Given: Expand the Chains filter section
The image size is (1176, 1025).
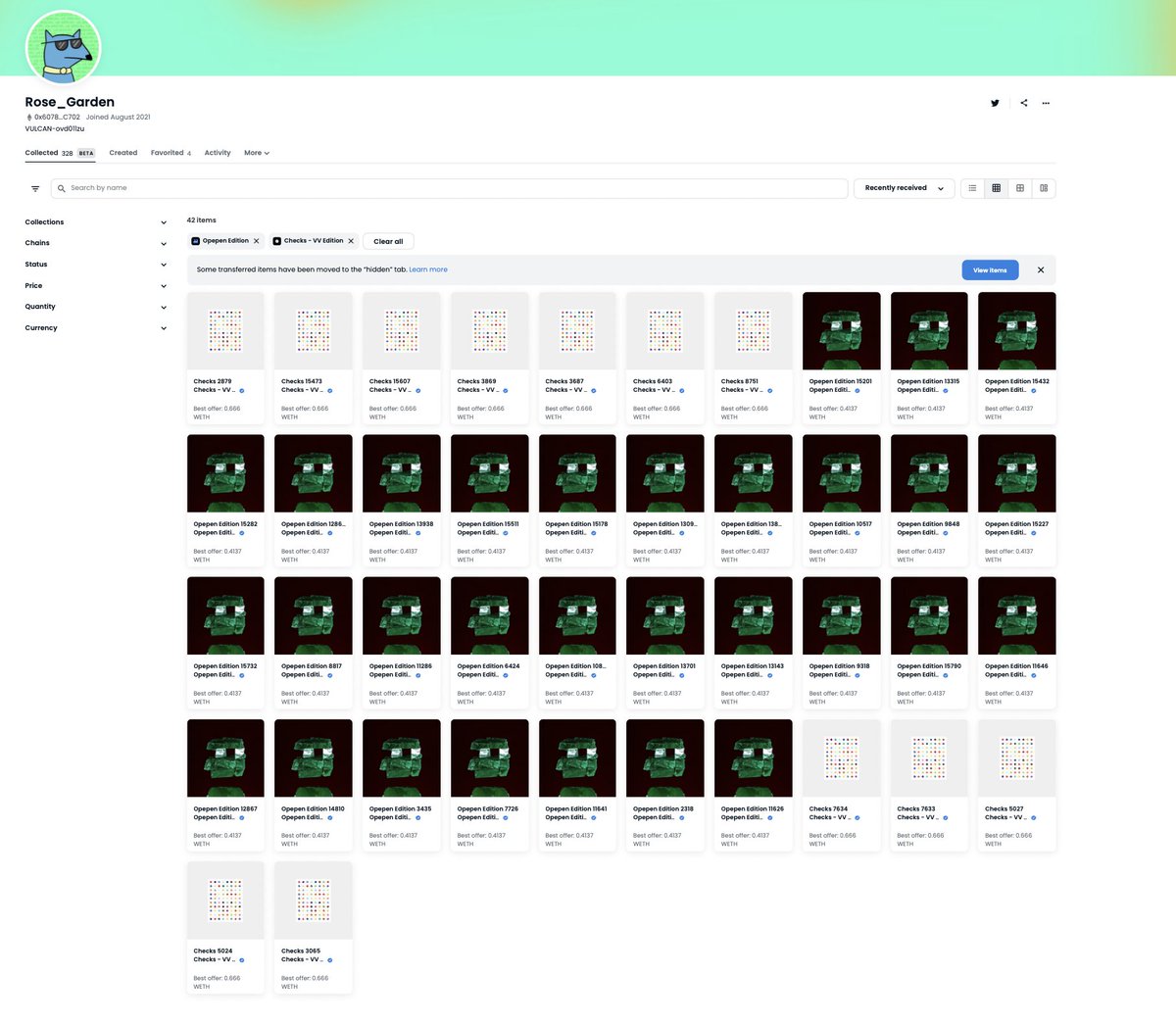Looking at the screenshot, I should 96,243.
